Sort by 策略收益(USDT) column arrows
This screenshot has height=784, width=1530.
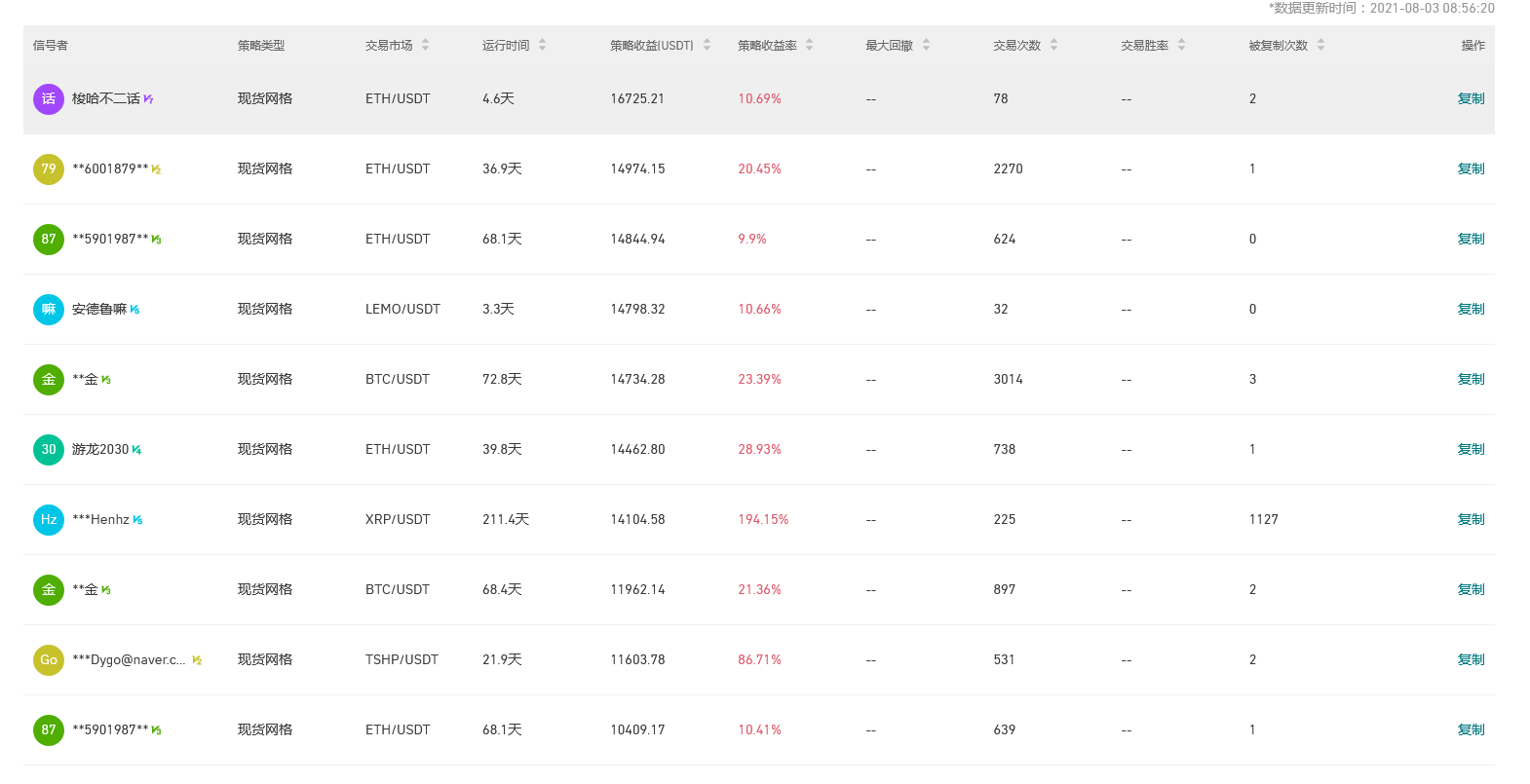tap(707, 45)
